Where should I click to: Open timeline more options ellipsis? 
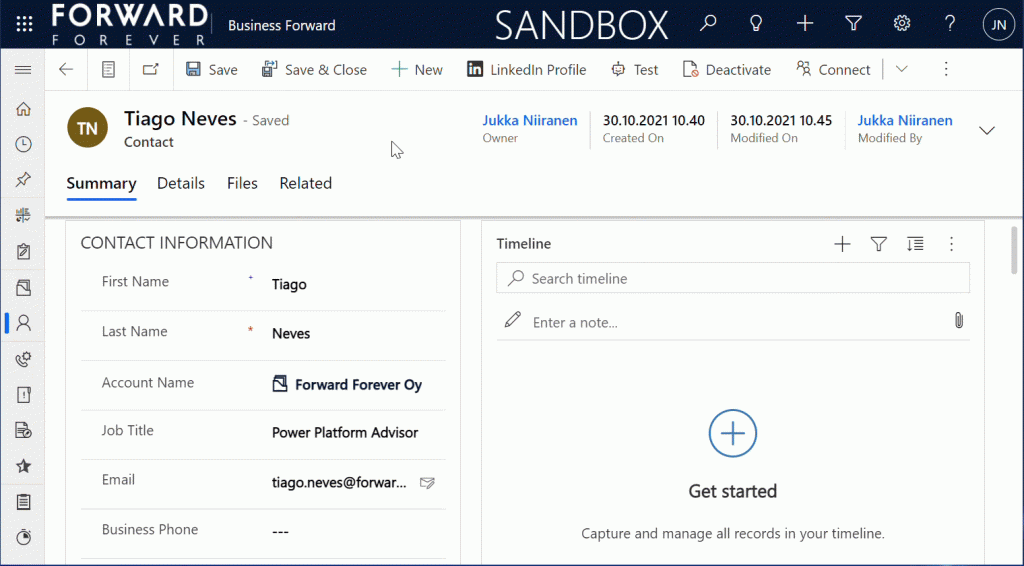(952, 244)
